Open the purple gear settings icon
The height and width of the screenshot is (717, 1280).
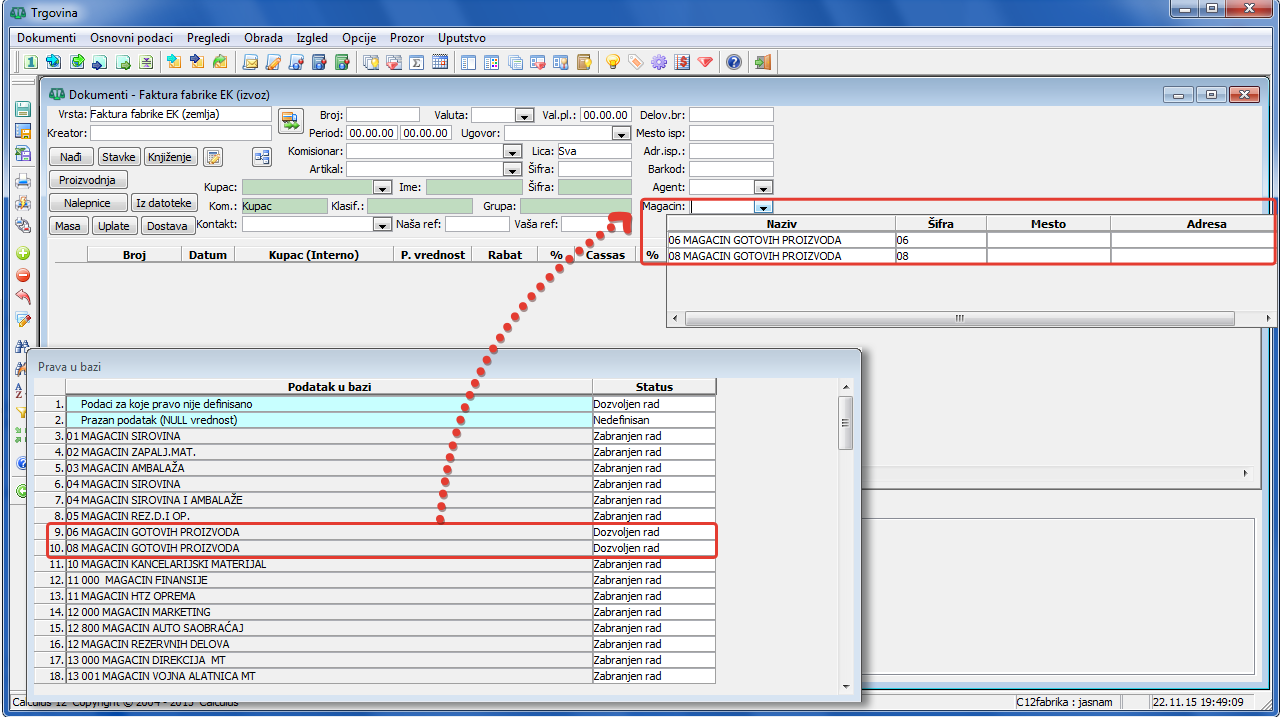tap(658, 62)
